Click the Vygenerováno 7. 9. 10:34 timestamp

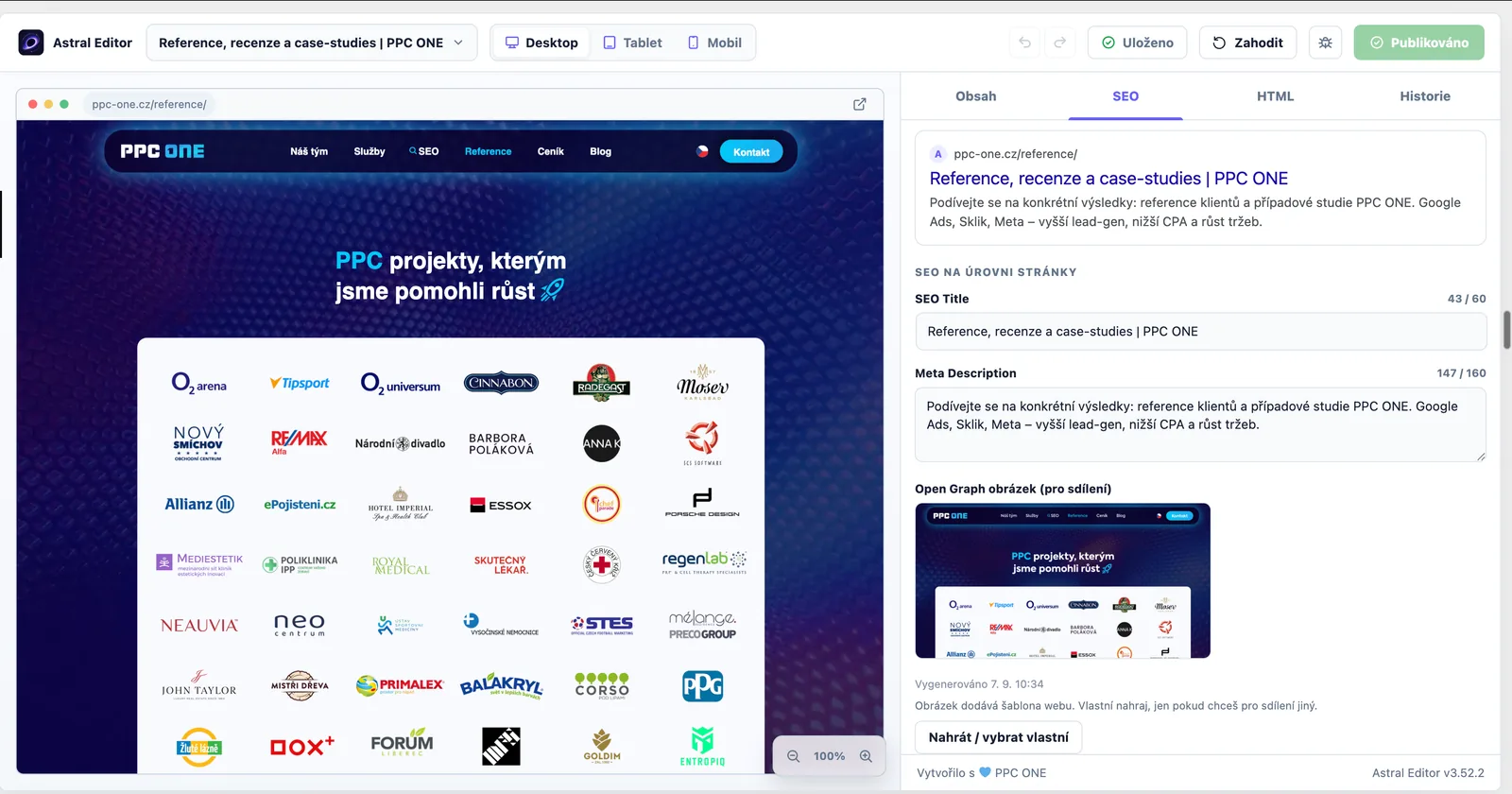(x=979, y=684)
